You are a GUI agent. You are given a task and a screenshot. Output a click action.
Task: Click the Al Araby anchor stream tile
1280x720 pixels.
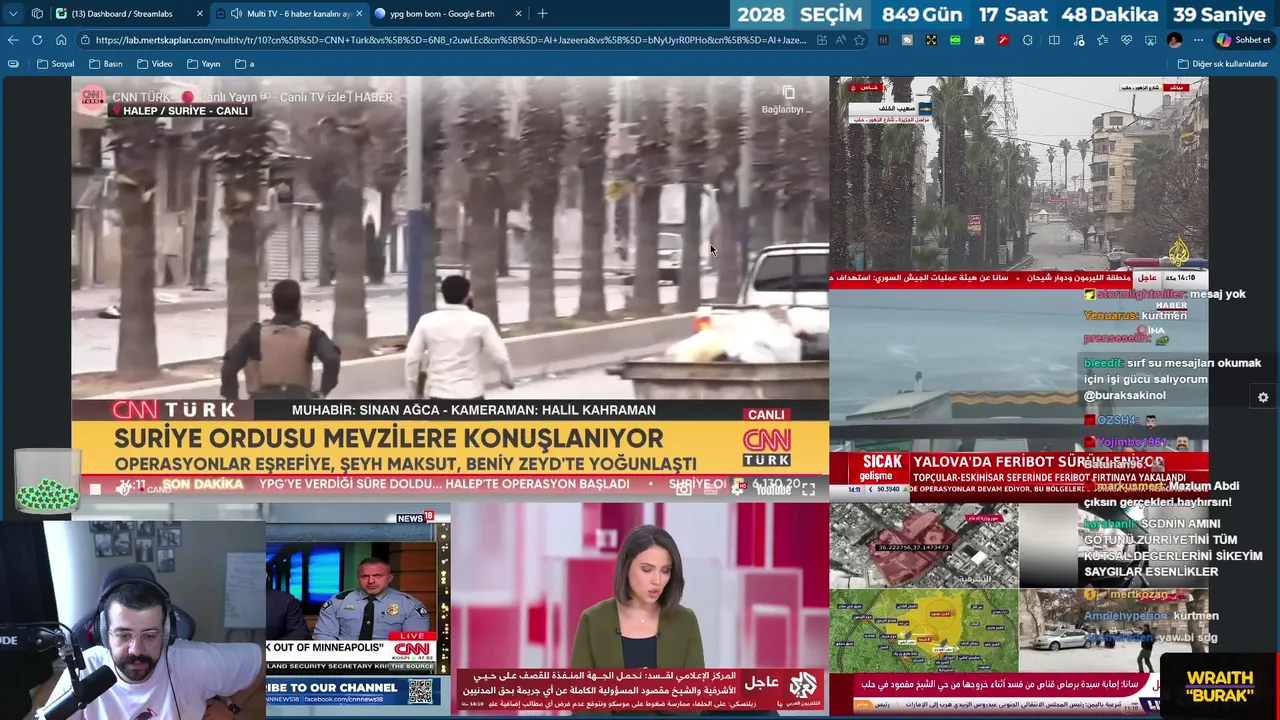coord(640,608)
